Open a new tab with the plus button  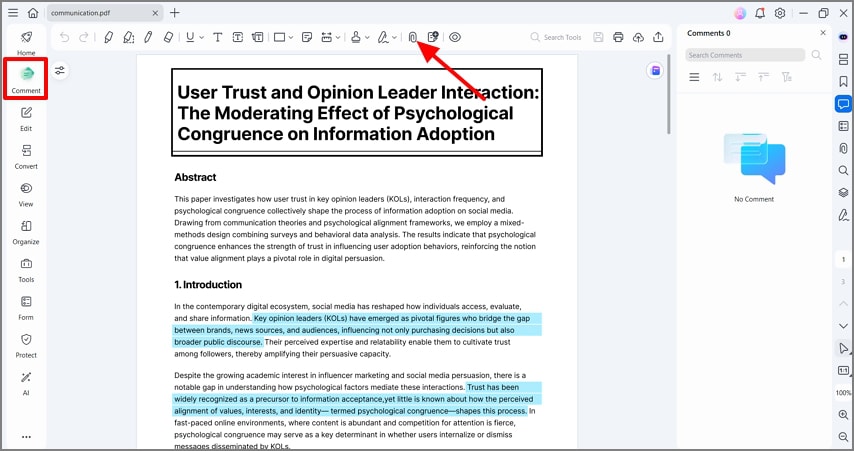pos(174,13)
